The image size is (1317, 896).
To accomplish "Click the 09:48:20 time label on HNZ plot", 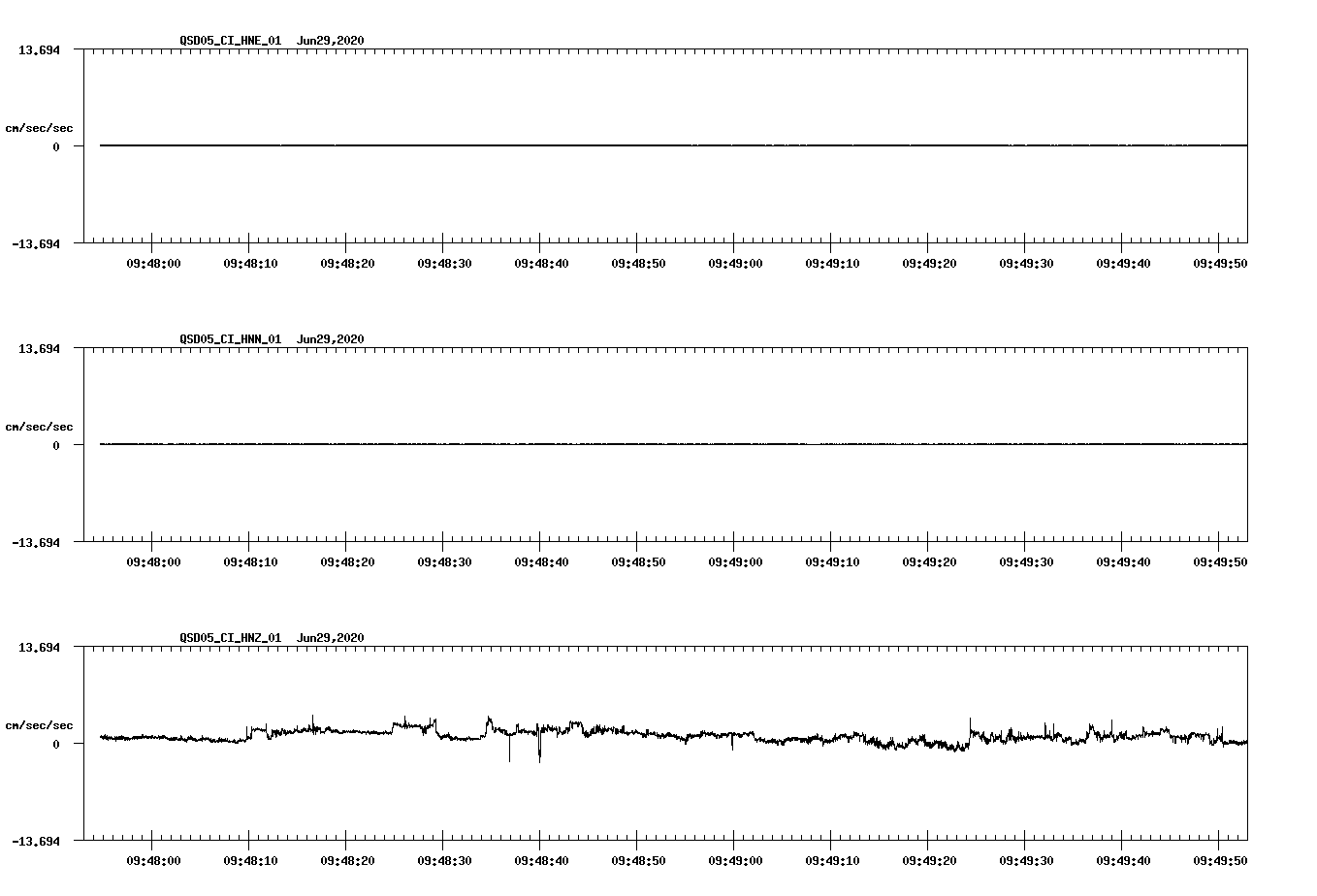I will pos(347,861).
